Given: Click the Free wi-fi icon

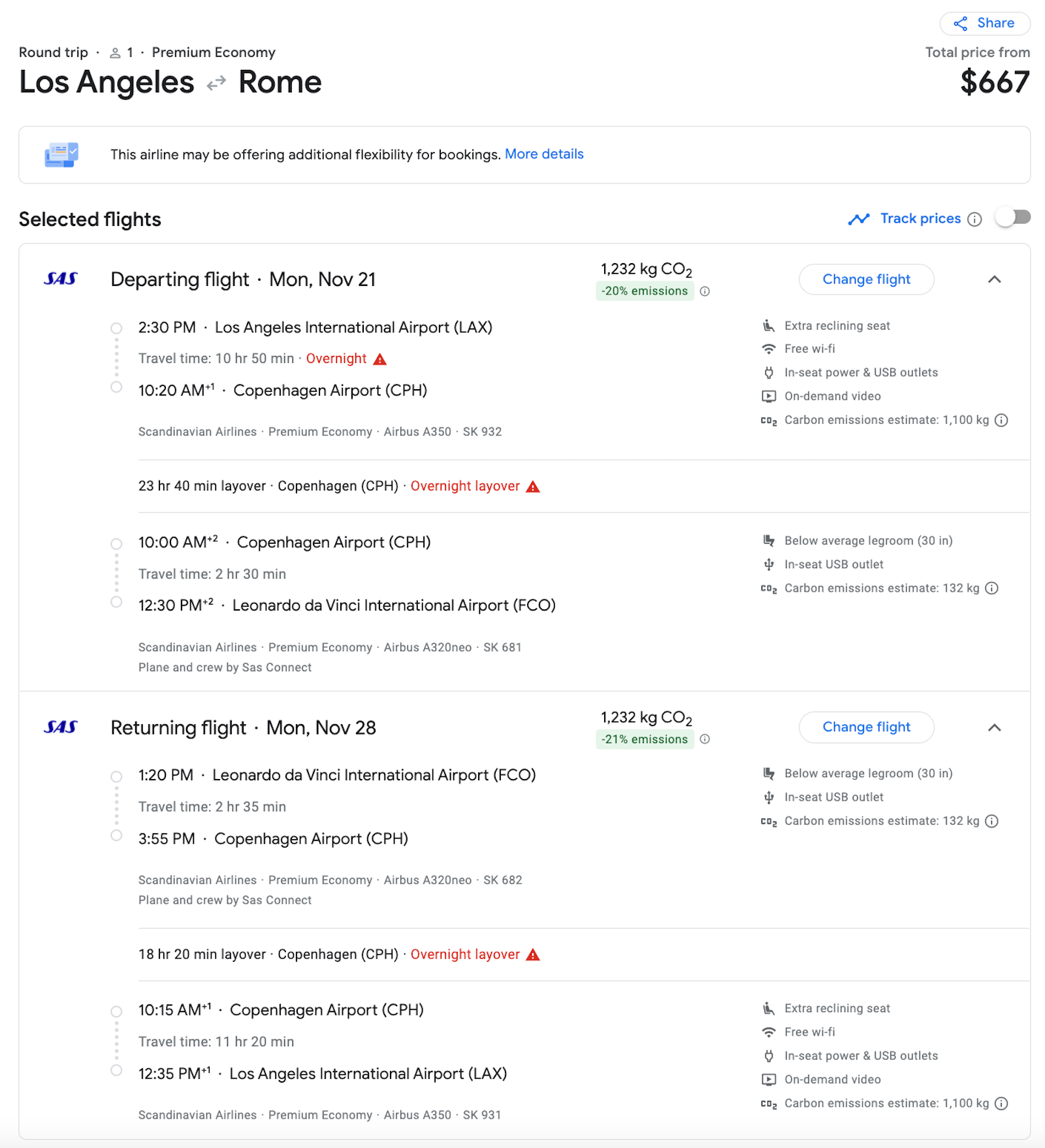Looking at the screenshot, I should tap(769, 349).
